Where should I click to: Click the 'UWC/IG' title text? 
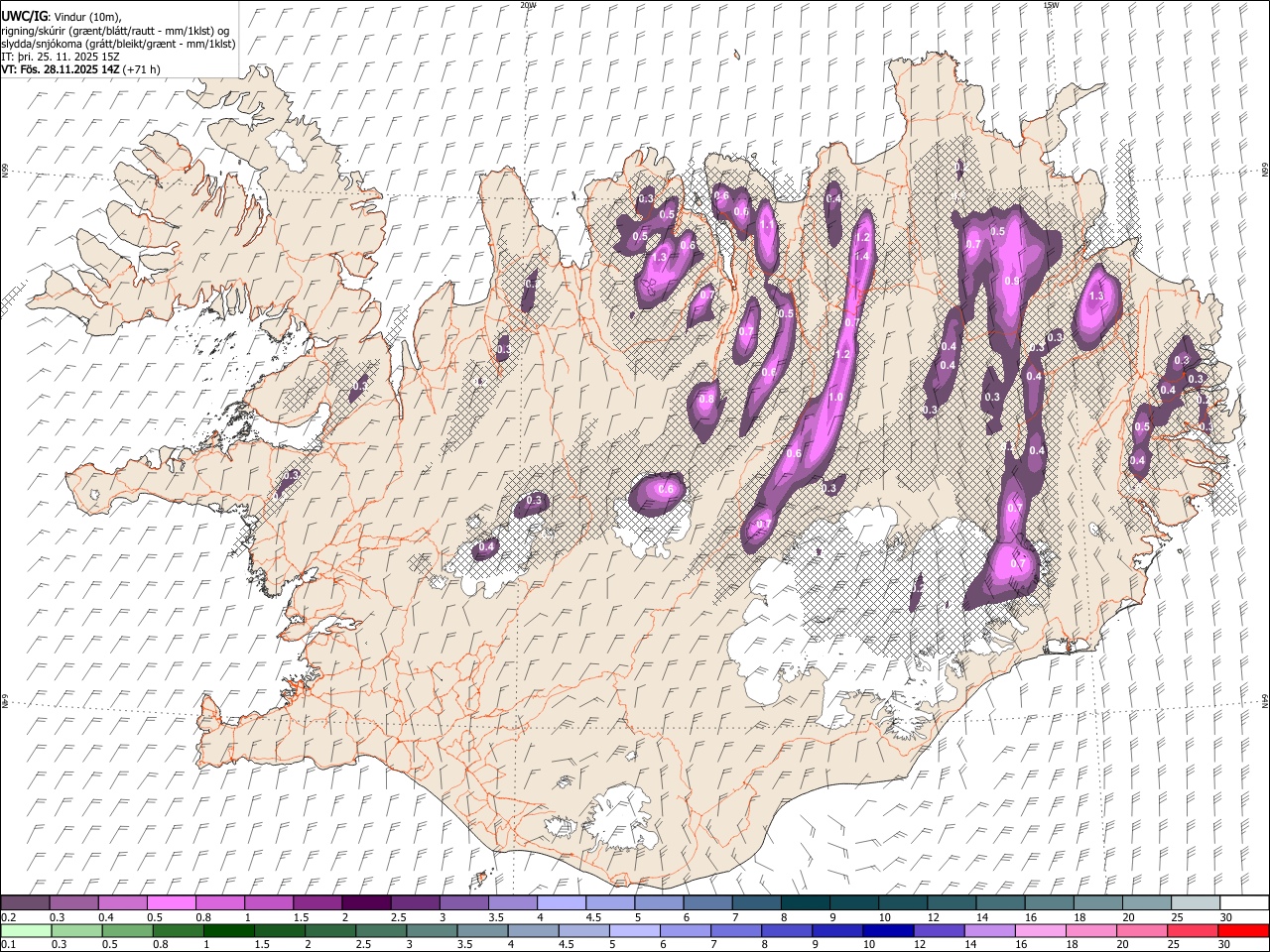24,16
